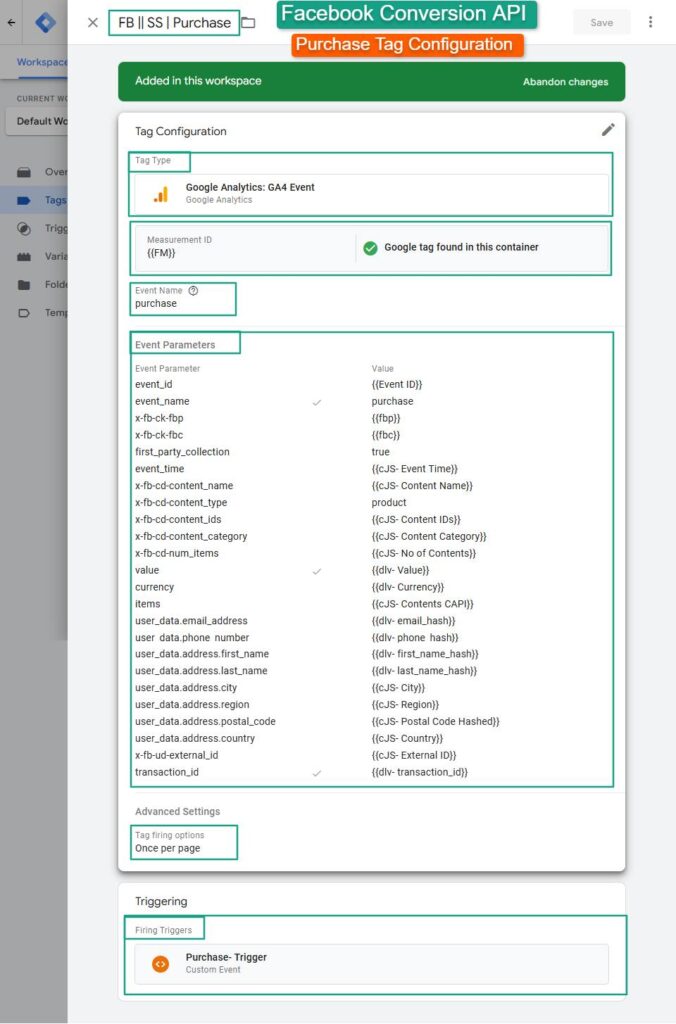The image size is (676, 1024).
Task: Click the {{cJS- Event Time}} value
Action: click(x=415, y=469)
